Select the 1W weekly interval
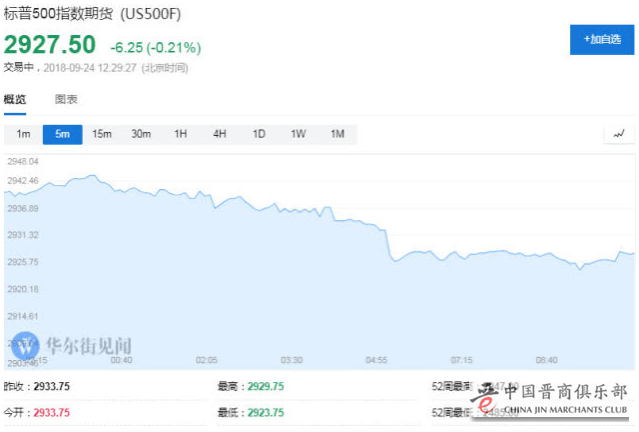Viewport: 639px width, 432px height. point(298,134)
